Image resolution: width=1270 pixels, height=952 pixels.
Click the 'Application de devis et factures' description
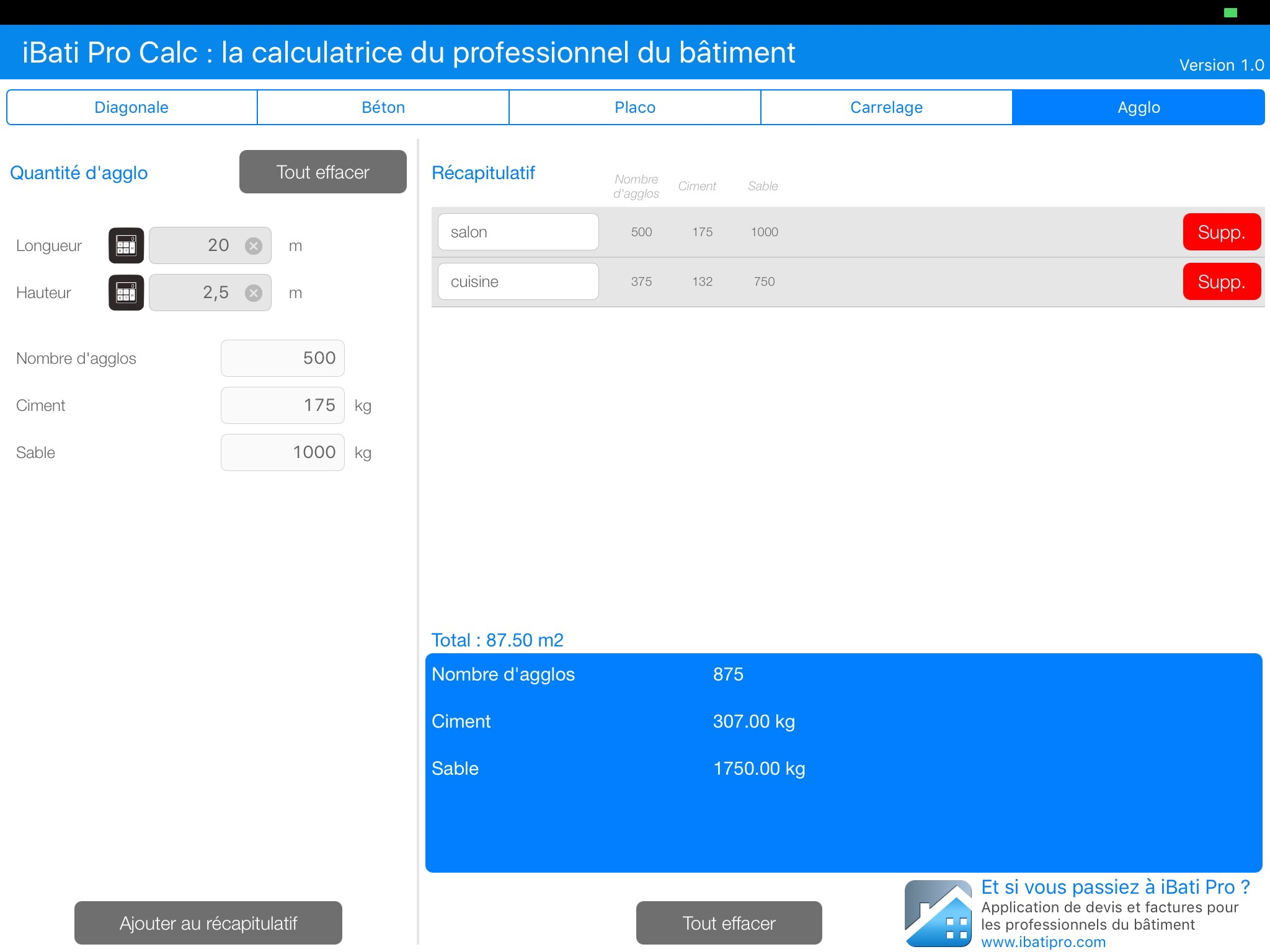coord(1110,916)
